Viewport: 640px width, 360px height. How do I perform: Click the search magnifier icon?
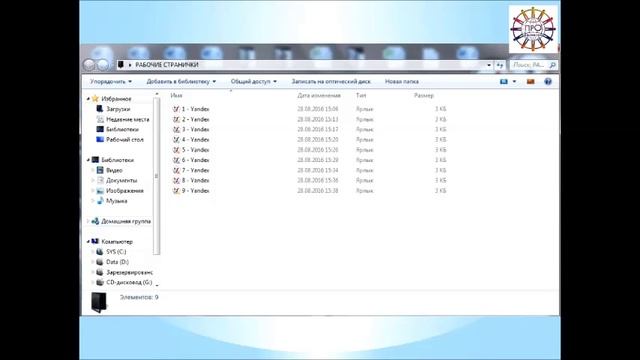tap(553, 65)
